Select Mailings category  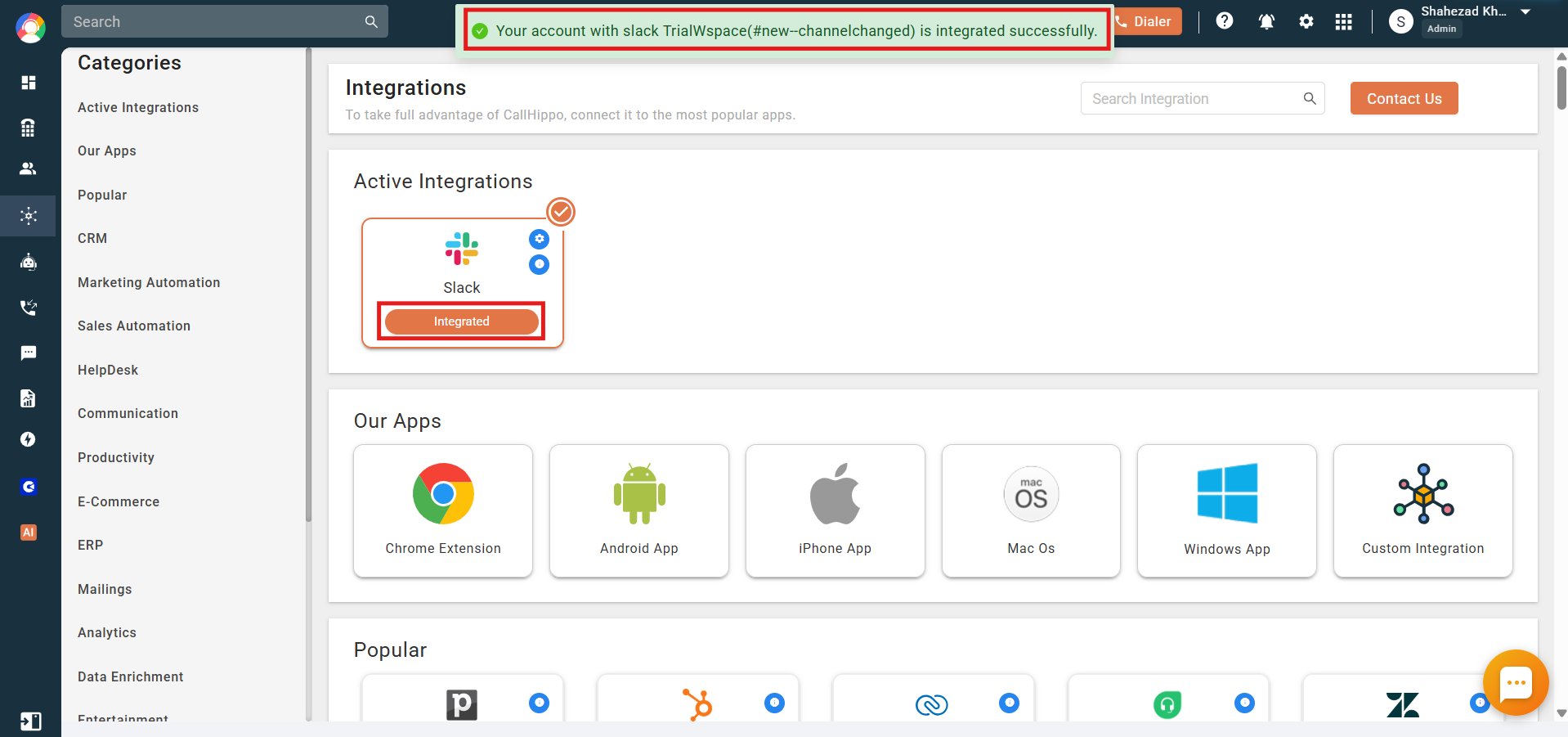pos(105,590)
